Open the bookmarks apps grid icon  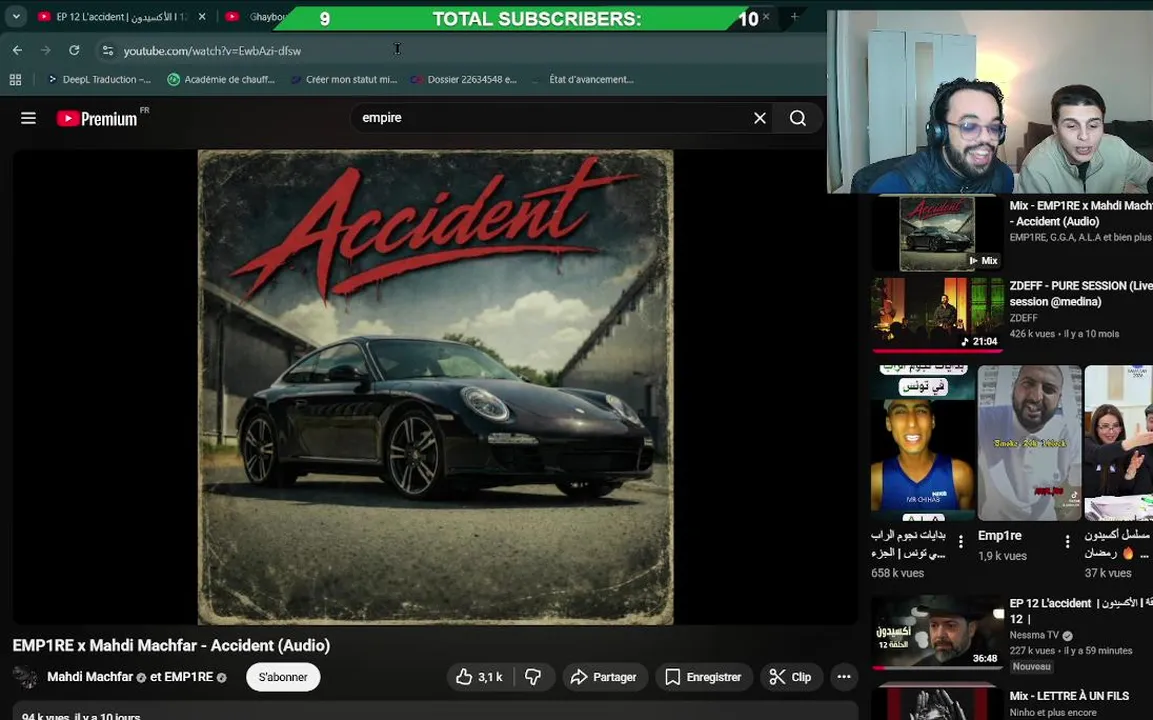click(x=15, y=79)
